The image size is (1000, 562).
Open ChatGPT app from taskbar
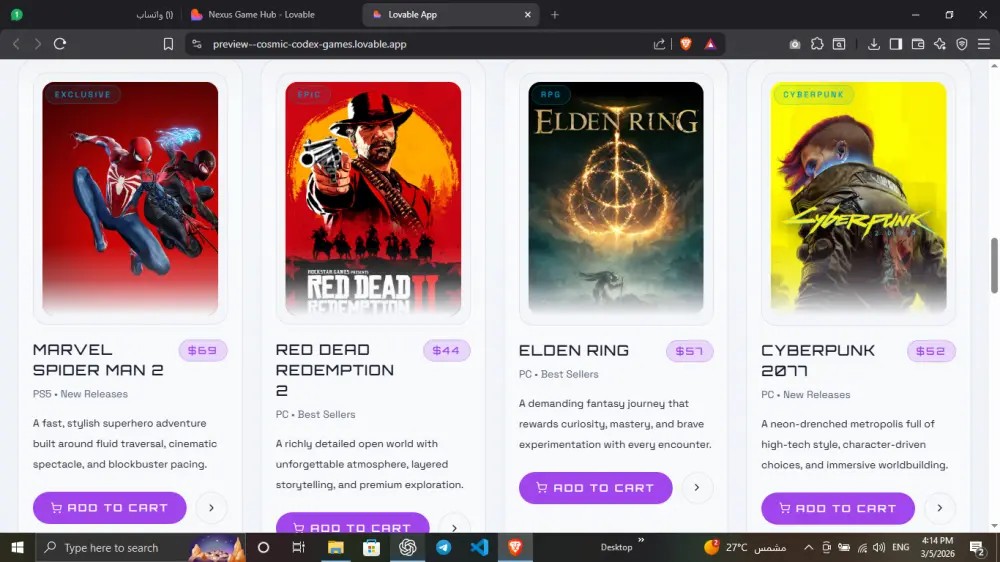[408, 547]
